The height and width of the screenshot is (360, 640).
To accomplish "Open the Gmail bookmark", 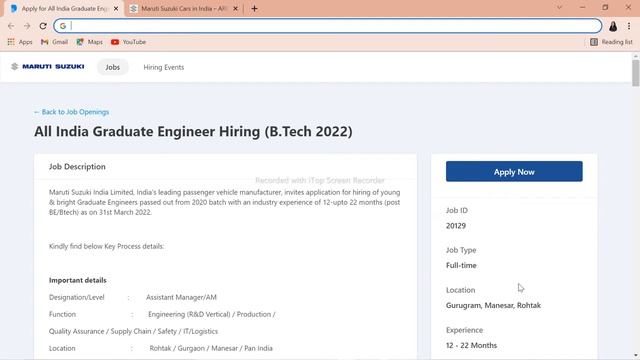I will pos(54,42).
